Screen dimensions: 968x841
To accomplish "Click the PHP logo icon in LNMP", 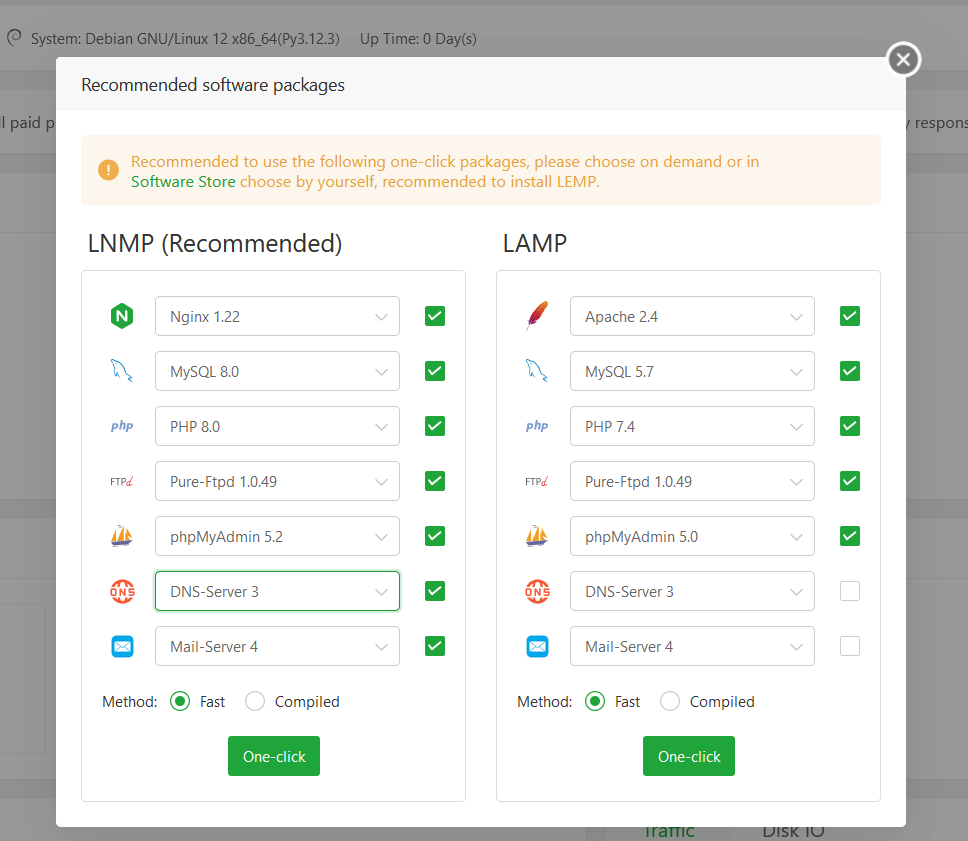I will pyautogui.click(x=122, y=426).
